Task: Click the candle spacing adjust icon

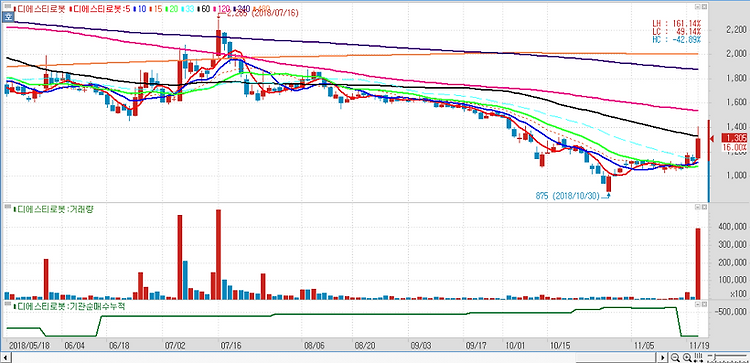Action: point(698,357)
